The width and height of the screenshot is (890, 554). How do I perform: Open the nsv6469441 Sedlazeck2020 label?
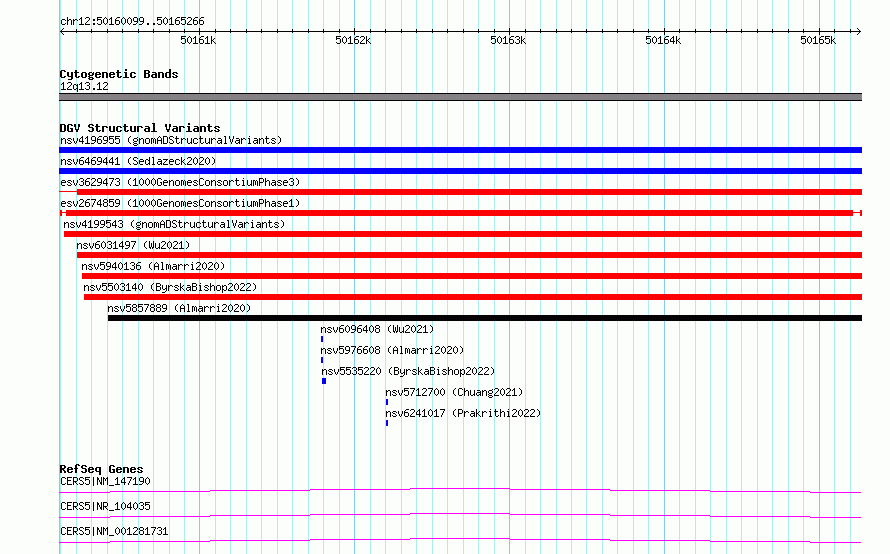coord(138,161)
